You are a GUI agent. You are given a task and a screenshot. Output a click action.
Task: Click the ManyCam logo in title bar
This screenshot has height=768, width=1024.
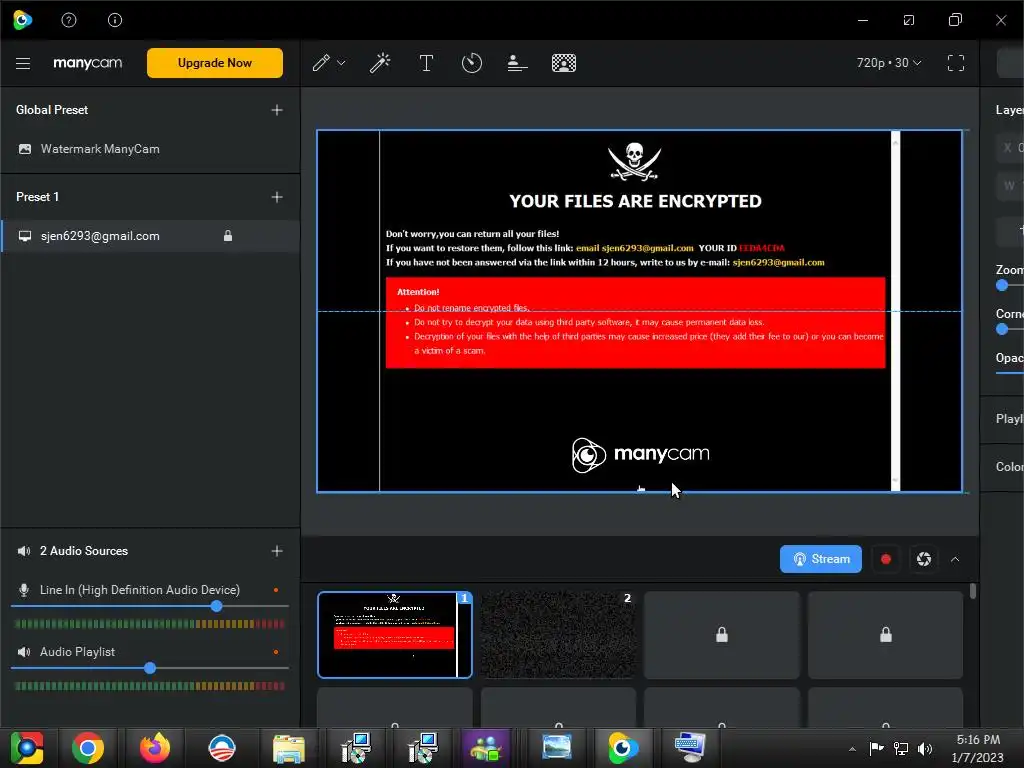23,20
